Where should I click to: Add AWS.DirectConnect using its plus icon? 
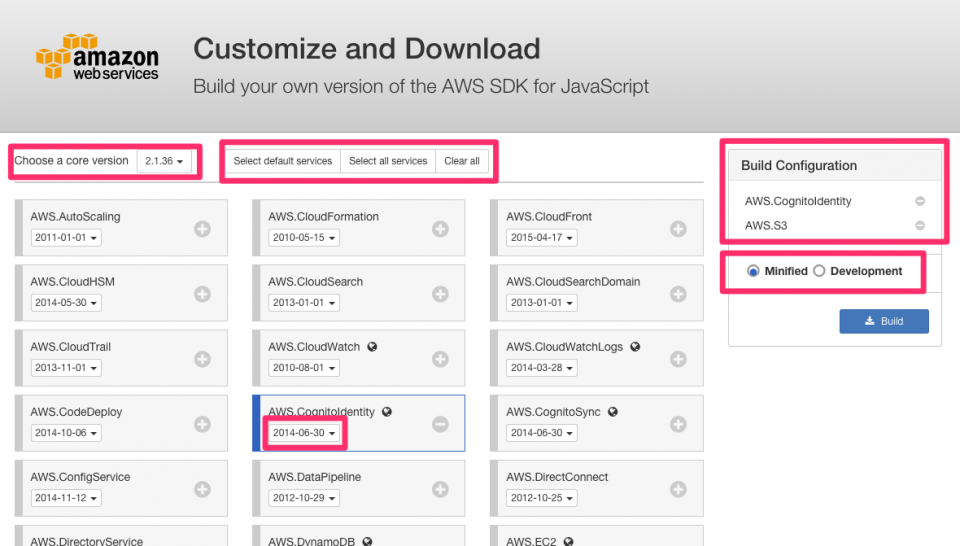coord(678,489)
